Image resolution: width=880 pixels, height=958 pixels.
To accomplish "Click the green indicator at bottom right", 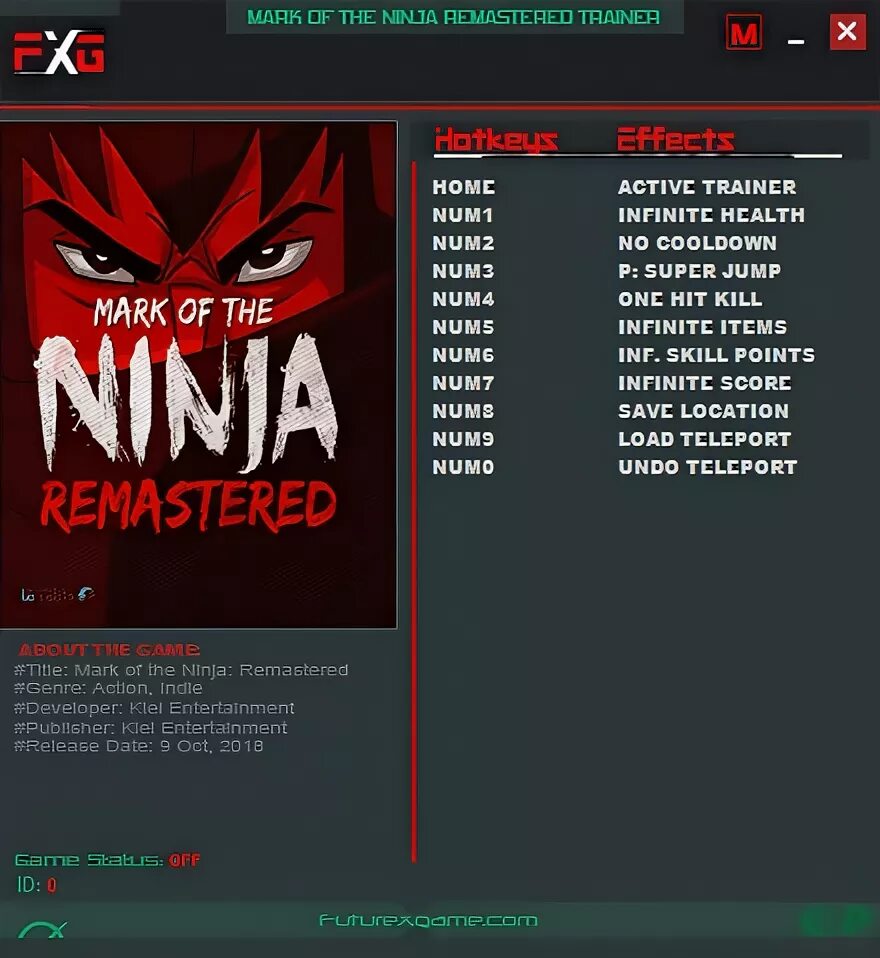I will pyautogui.click(x=835, y=919).
